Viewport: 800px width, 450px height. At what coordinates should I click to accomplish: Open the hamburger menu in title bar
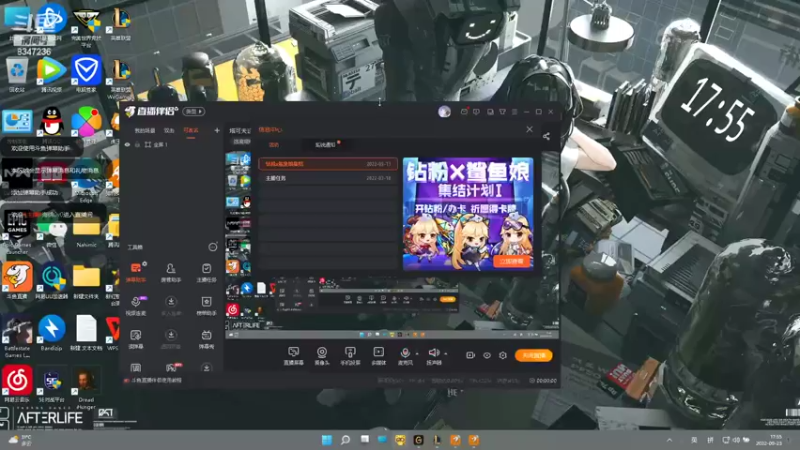(x=514, y=111)
